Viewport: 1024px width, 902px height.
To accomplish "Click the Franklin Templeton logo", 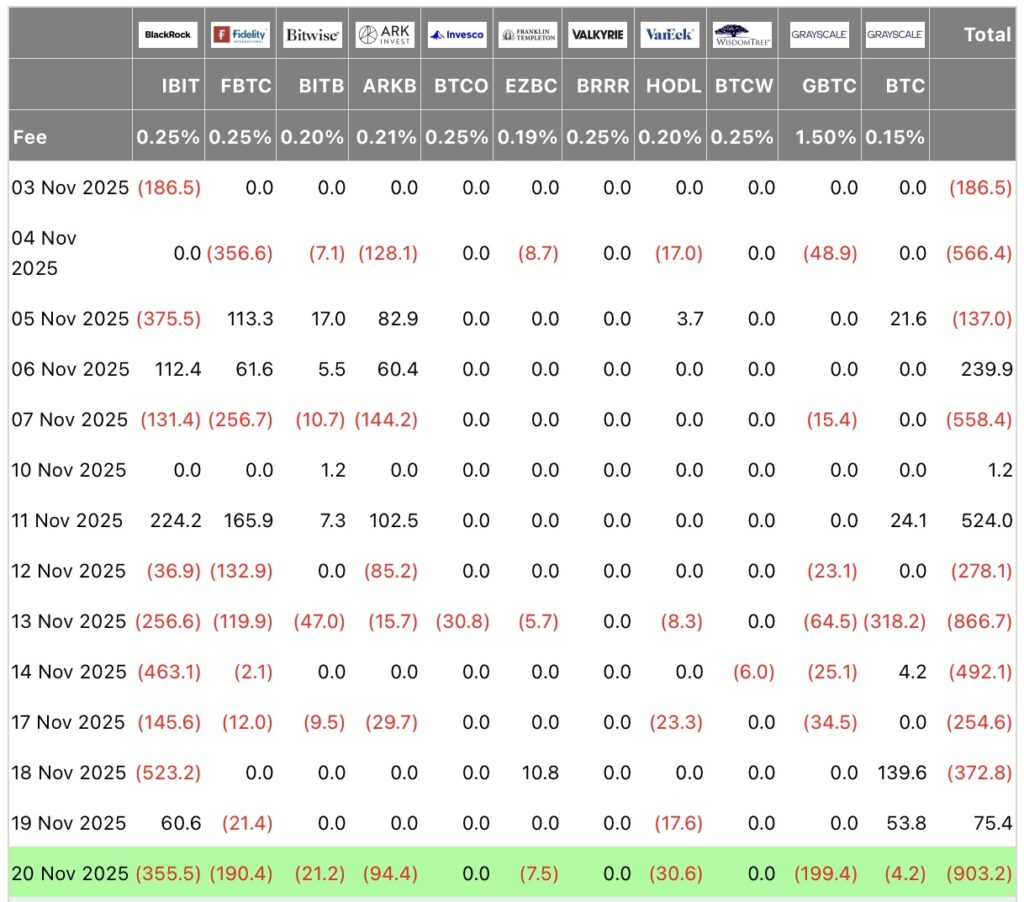I will click(528, 34).
